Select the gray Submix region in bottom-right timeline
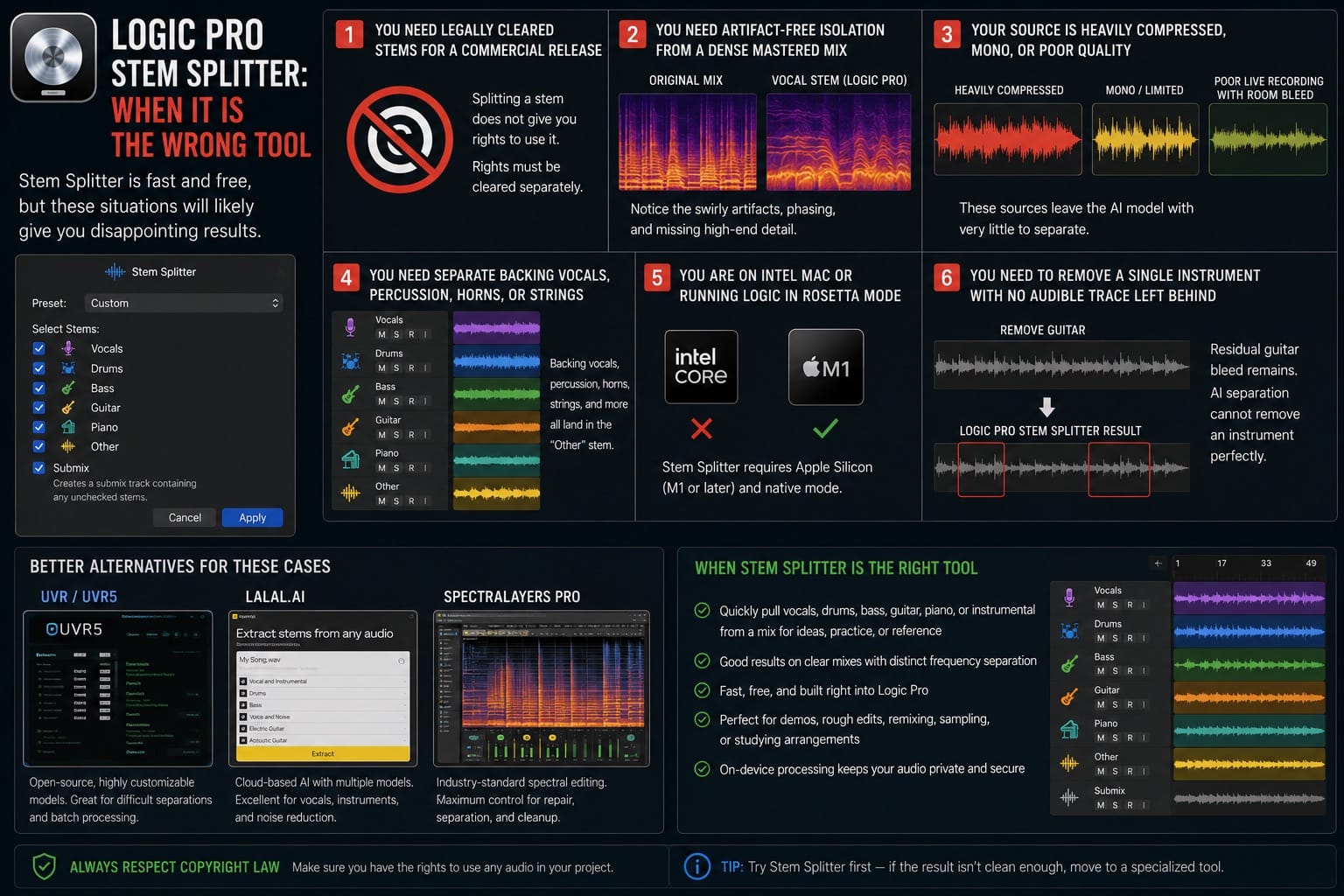 pos(1249,798)
